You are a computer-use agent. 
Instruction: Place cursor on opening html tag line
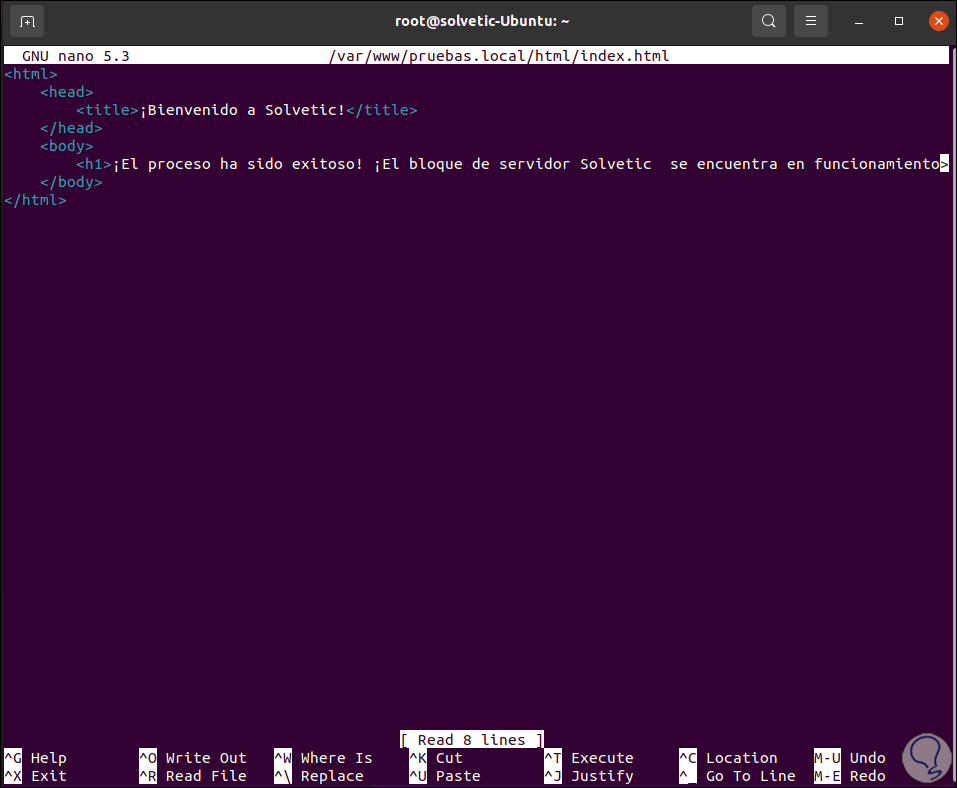click(31, 74)
